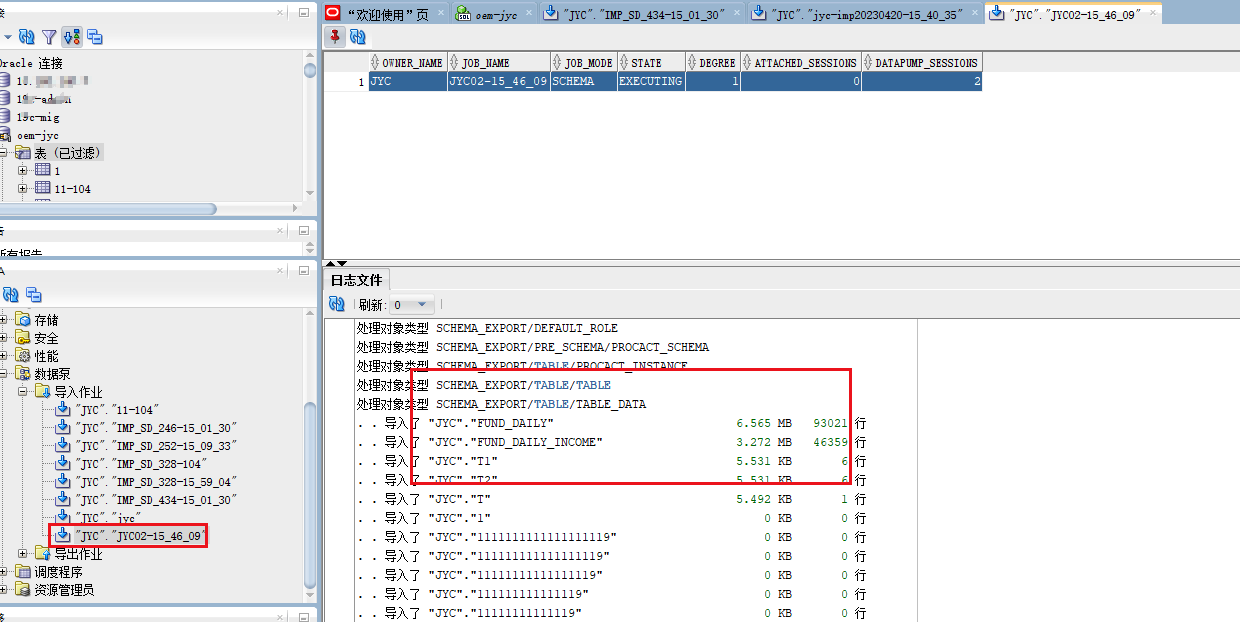Refresh the Connections panel
The height and width of the screenshot is (622, 1240).
click(x=27, y=37)
